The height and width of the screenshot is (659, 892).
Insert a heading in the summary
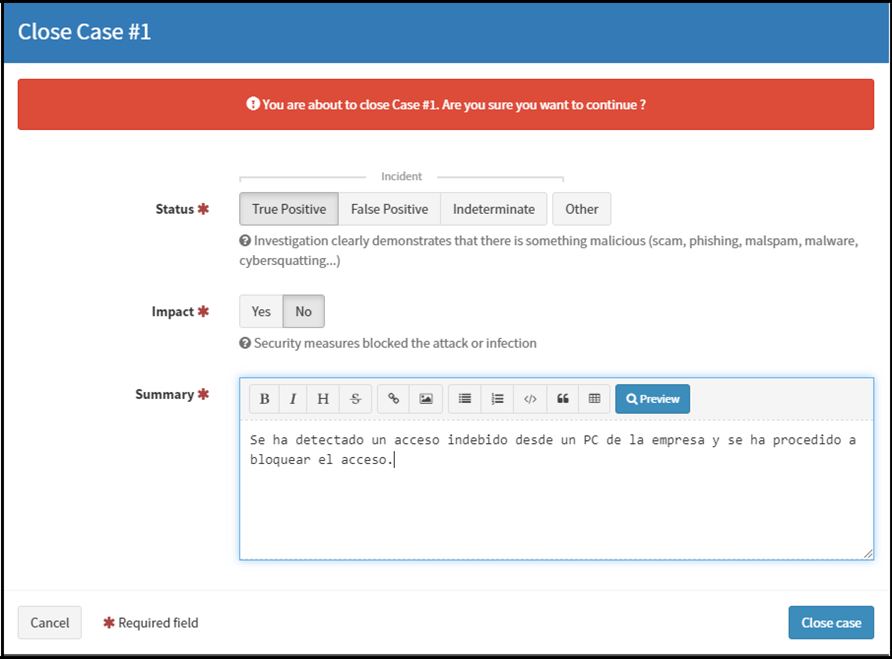click(323, 398)
